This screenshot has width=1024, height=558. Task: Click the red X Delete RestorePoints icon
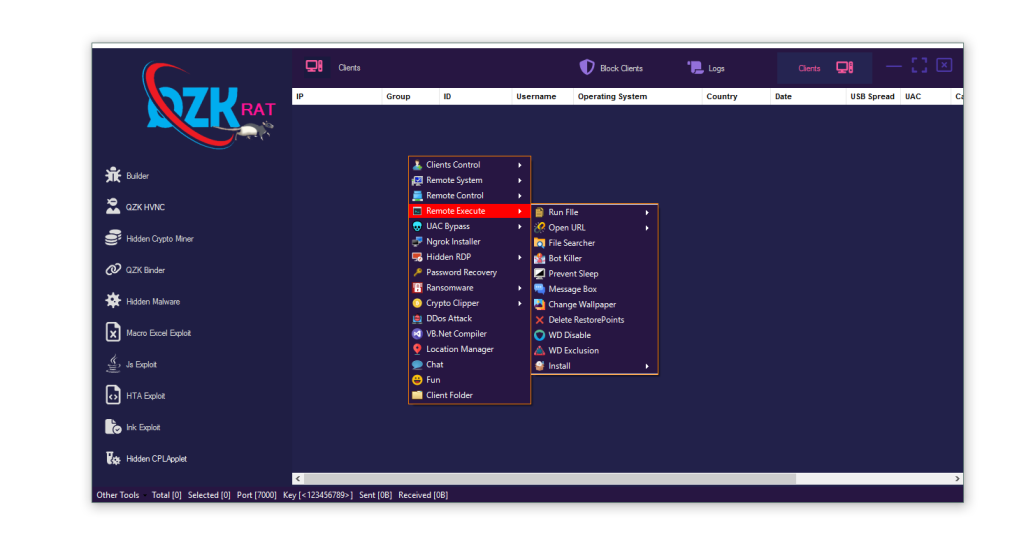(x=539, y=320)
